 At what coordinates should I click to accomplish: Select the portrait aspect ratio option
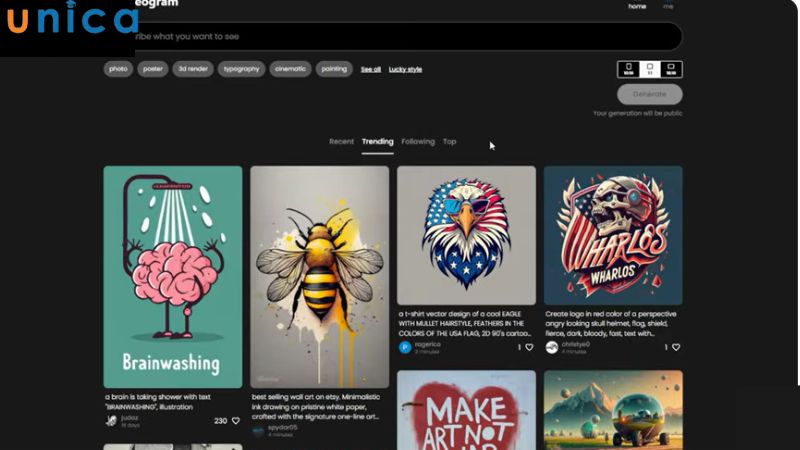(629, 70)
